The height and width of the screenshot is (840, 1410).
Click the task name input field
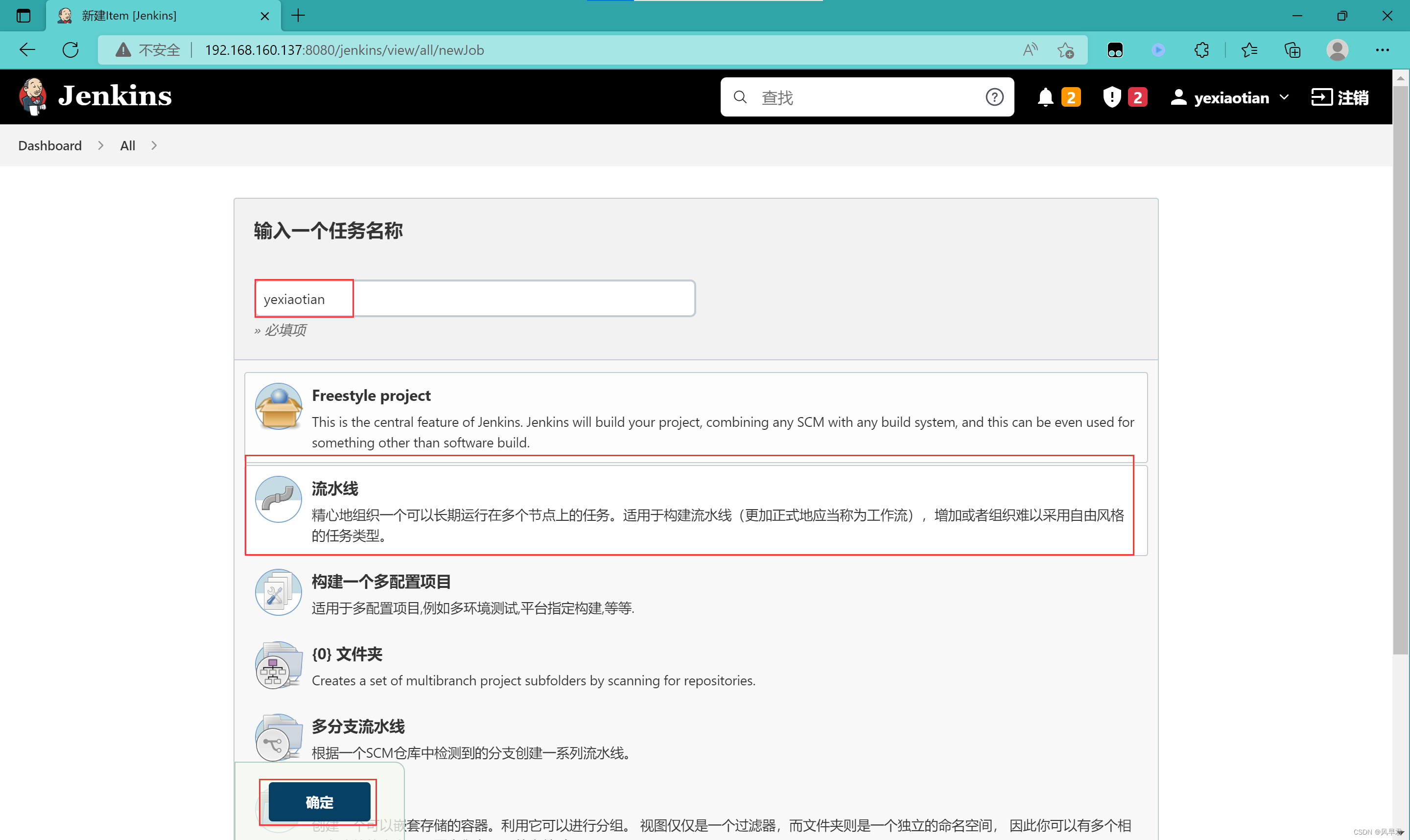pyautogui.click(x=474, y=298)
